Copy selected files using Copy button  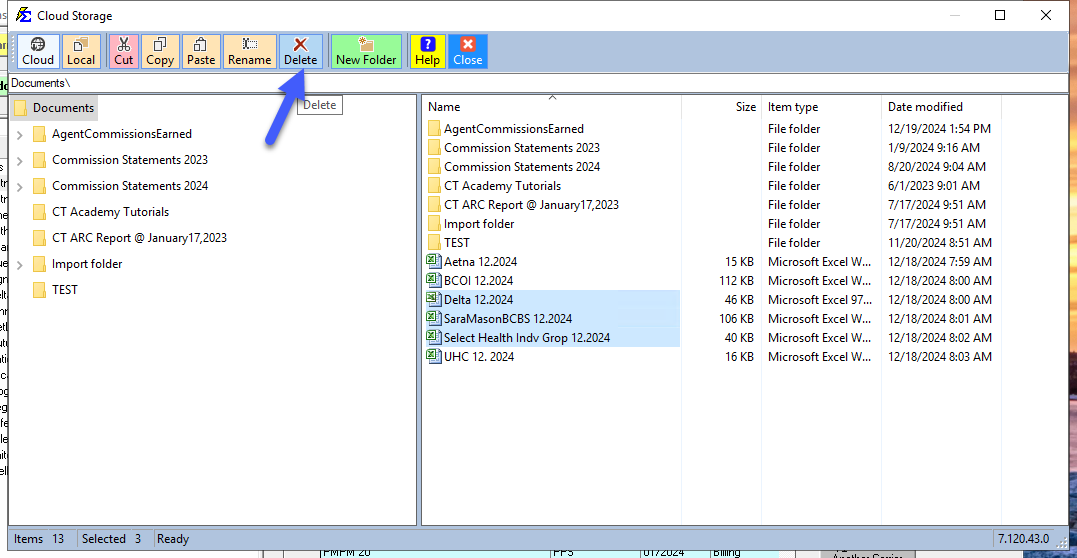tap(160, 52)
